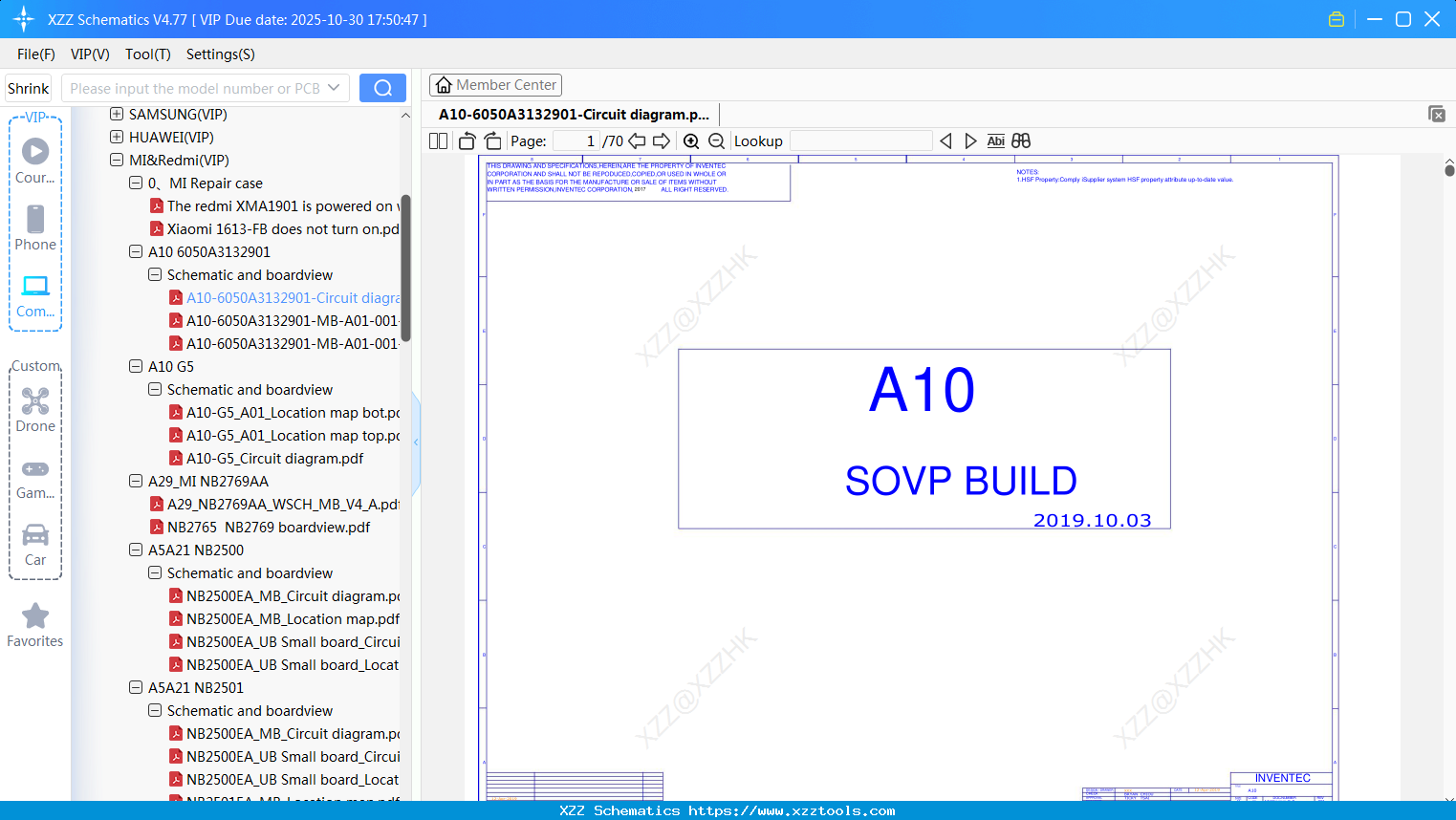Screen dimensions: 1456x820
Task: Go to the next page arrow
Action: click(x=662, y=141)
